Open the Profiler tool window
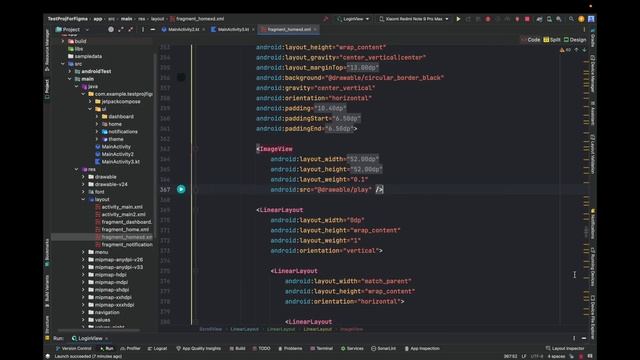640x360 pixels. (131, 349)
